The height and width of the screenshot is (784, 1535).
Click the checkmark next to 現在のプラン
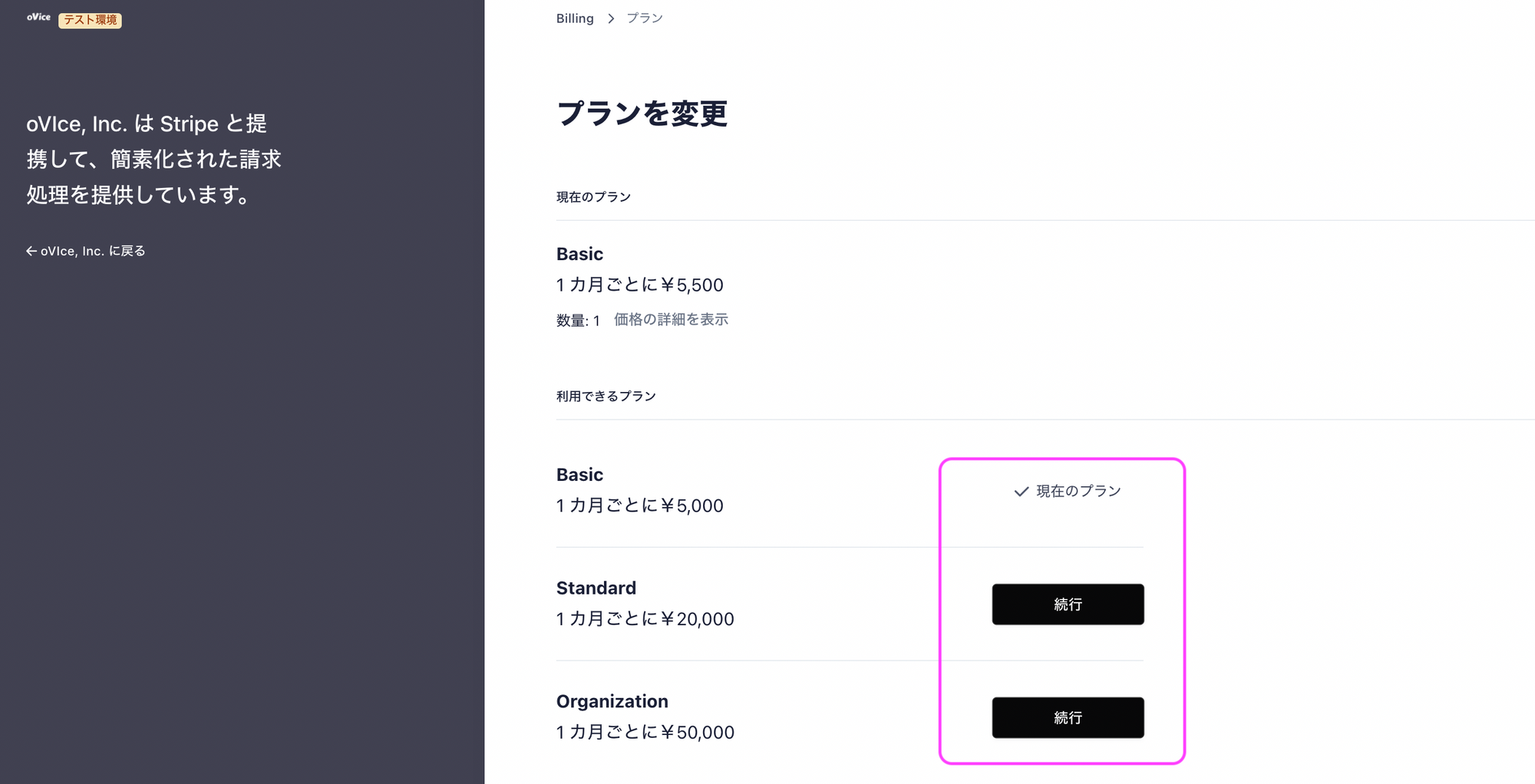tap(1021, 492)
